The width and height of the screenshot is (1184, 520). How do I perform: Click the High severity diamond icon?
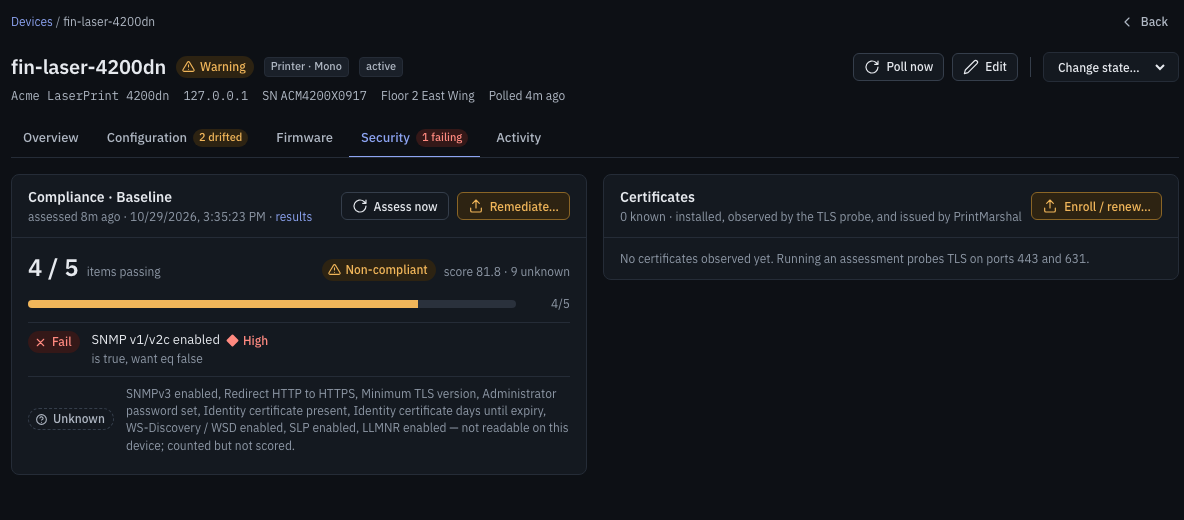[233, 340]
